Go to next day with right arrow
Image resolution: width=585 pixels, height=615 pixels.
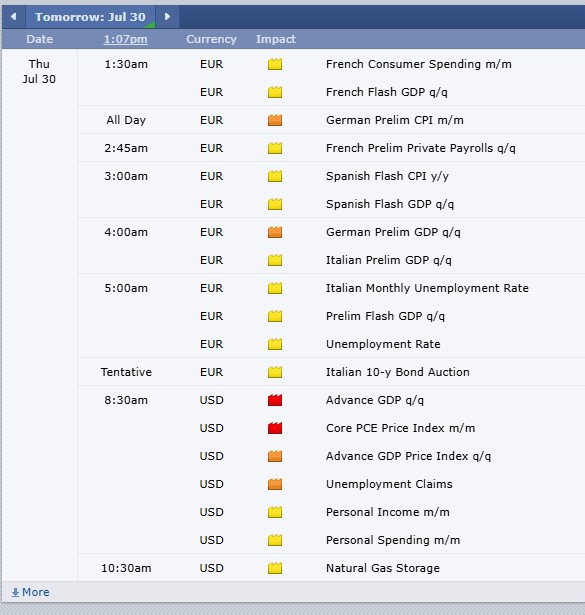pos(167,17)
